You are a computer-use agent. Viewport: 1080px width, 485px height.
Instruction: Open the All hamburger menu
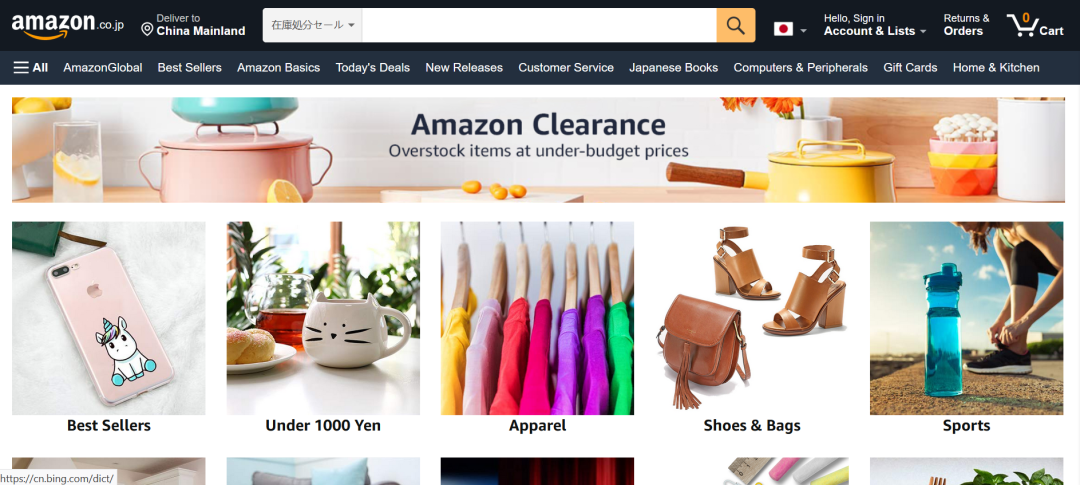[x=30, y=68]
